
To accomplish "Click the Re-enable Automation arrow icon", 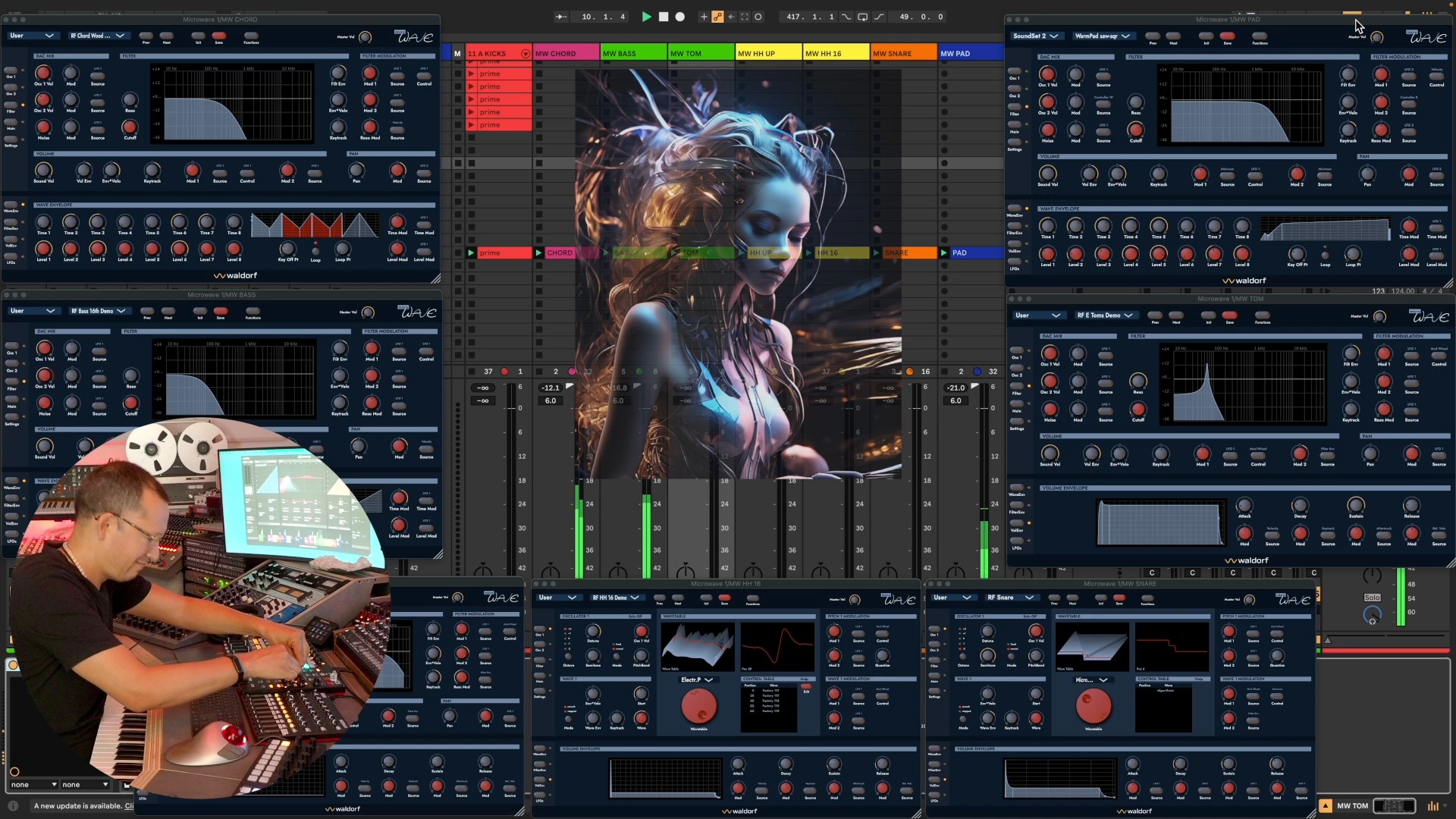I will click(731, 17).
